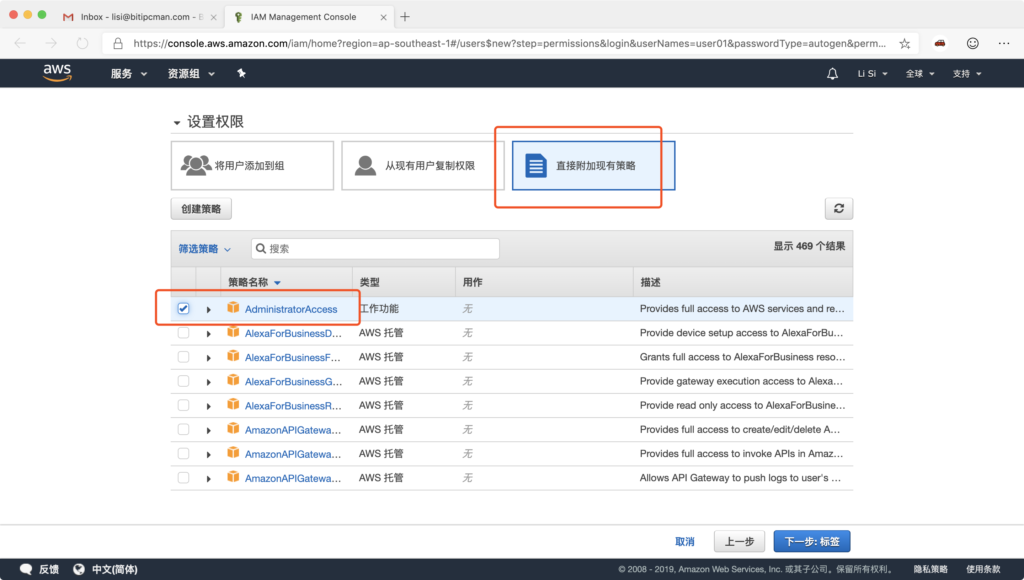Click the 创建策略 button
1024x580 pixels.
201,208
